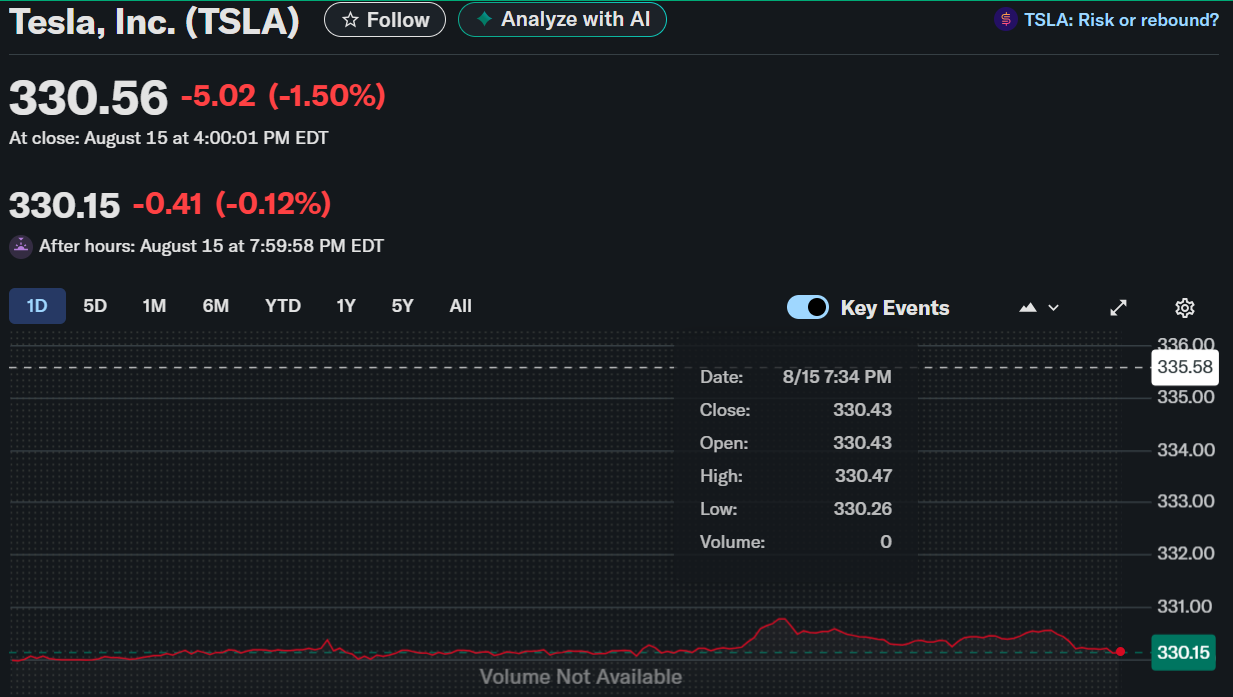Select the 1D range tab
The width and height of the screenshot is (1233, 697).
(37, 306)
